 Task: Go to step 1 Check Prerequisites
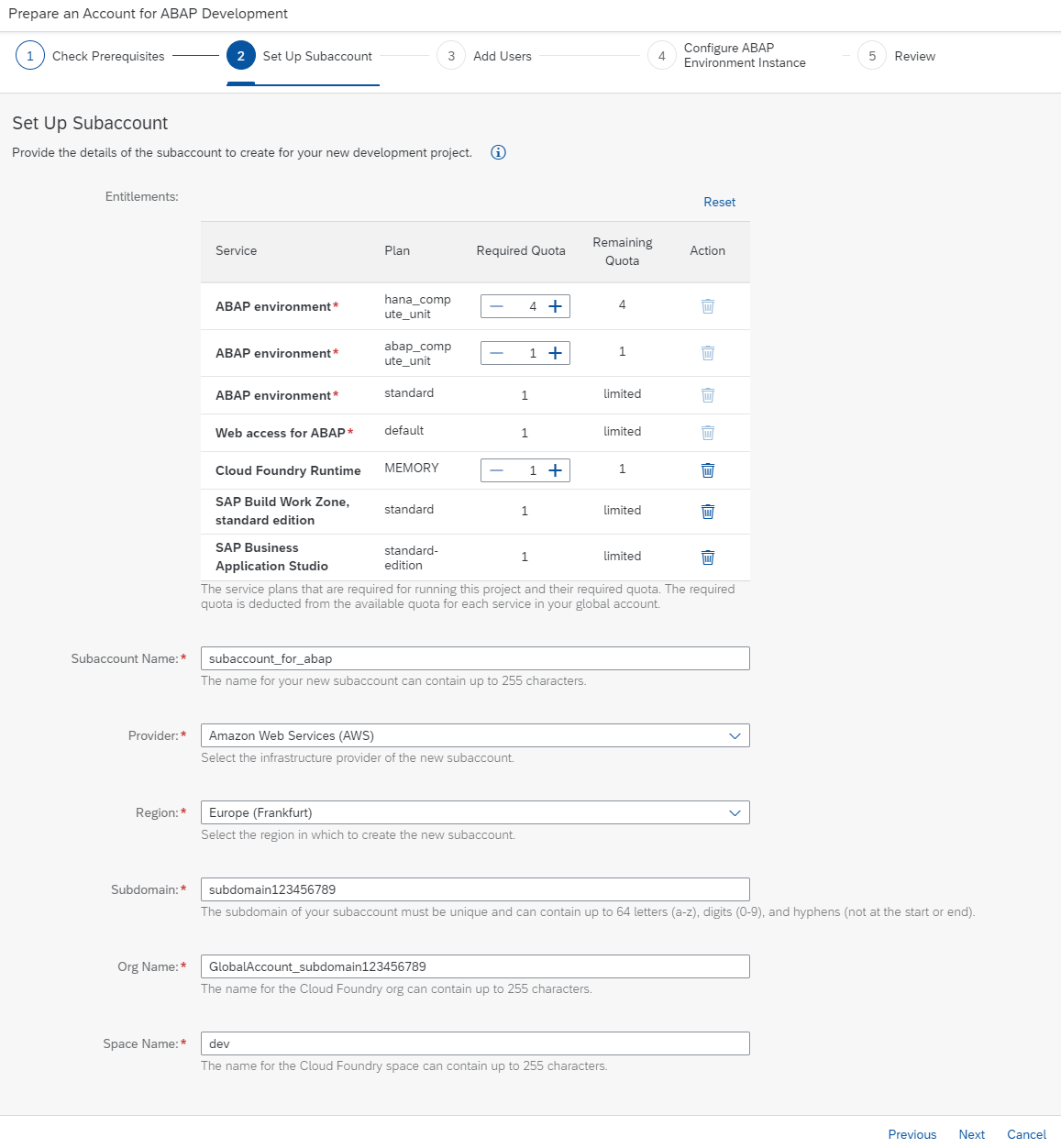point(90,56)
